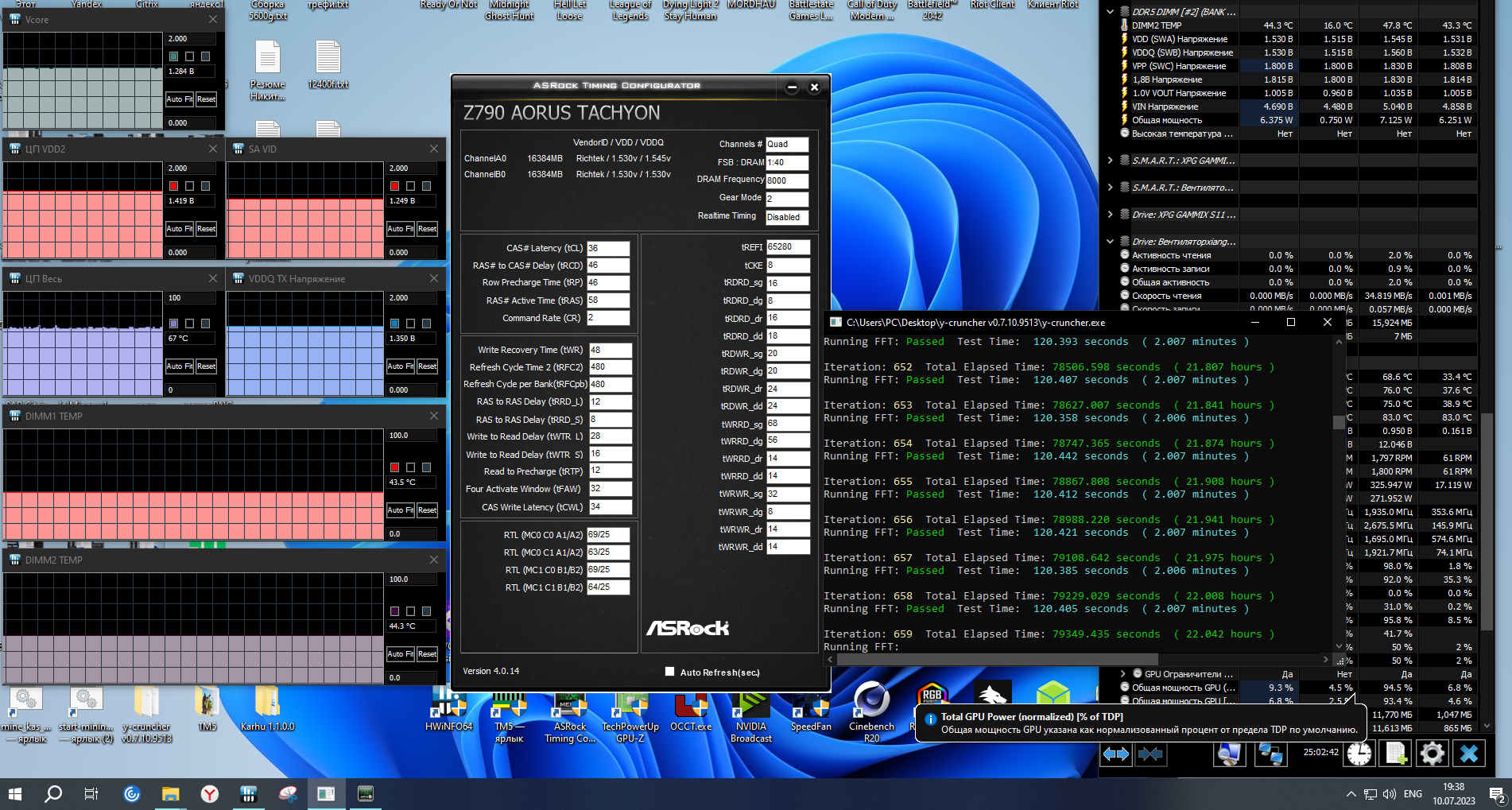1512x810 pixels.
Task: Open HWiNFO sensor settings via the gear icon
Action: tap(1432, 754)
